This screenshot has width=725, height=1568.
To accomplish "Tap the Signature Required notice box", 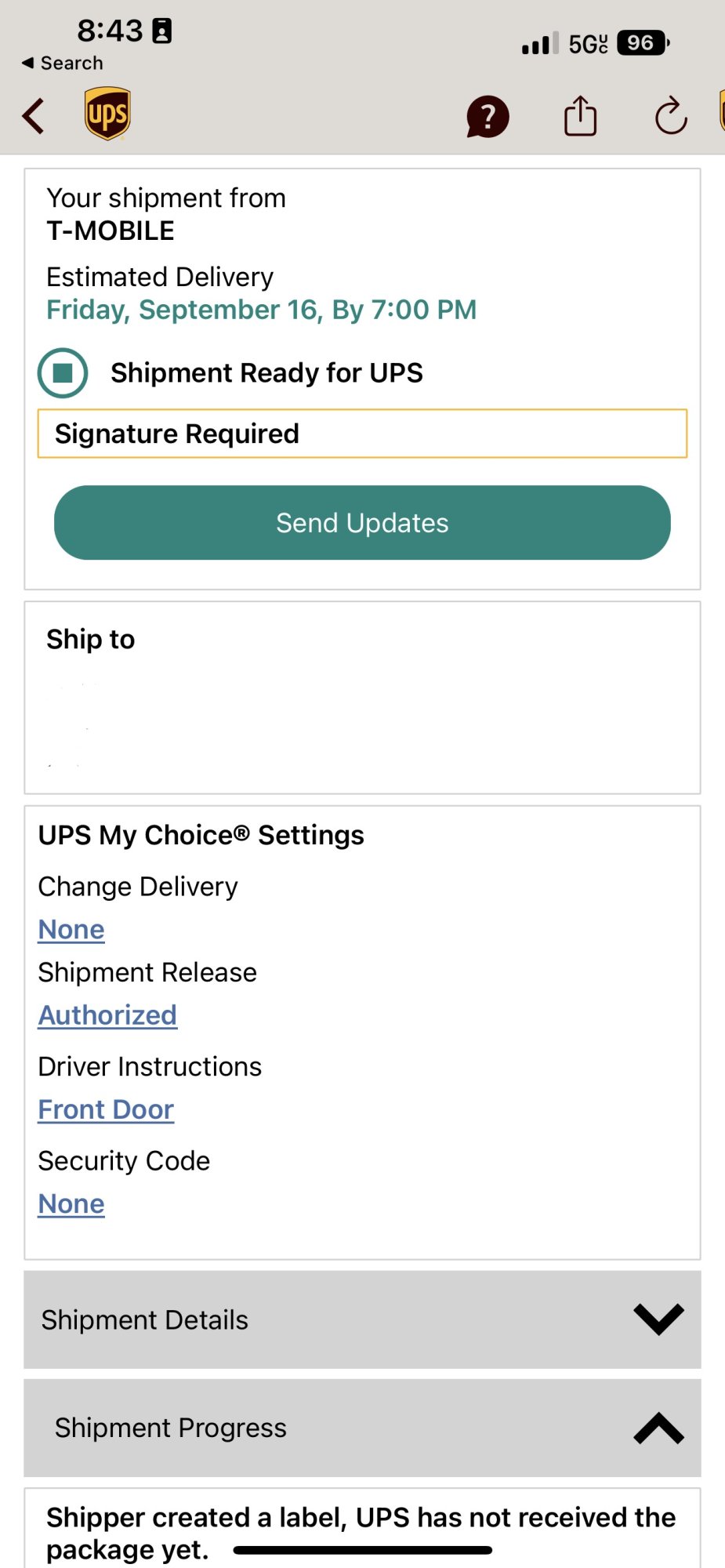I will click(362, 434).
